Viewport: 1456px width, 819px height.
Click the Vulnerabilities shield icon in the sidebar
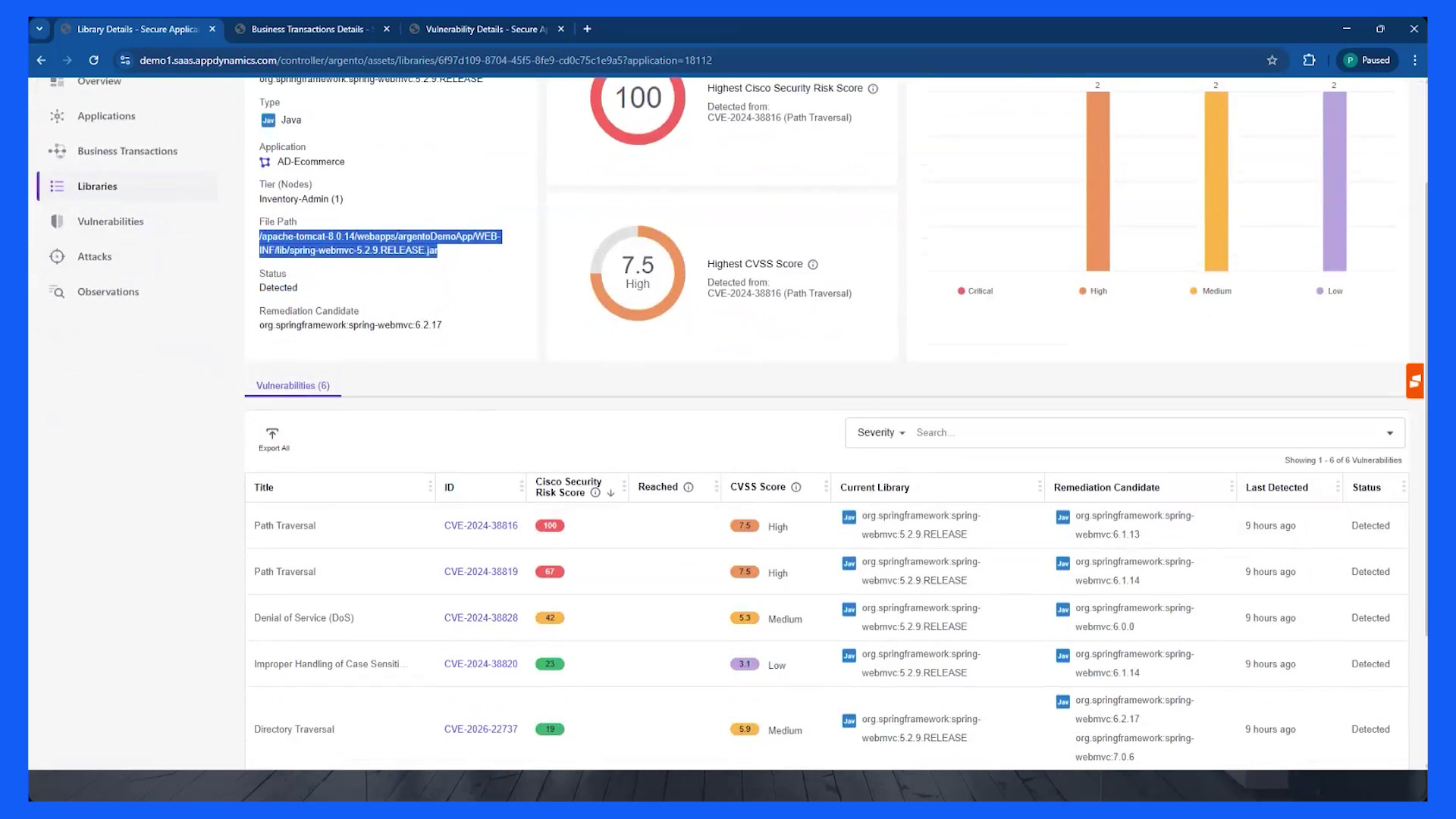coord(57,221)
